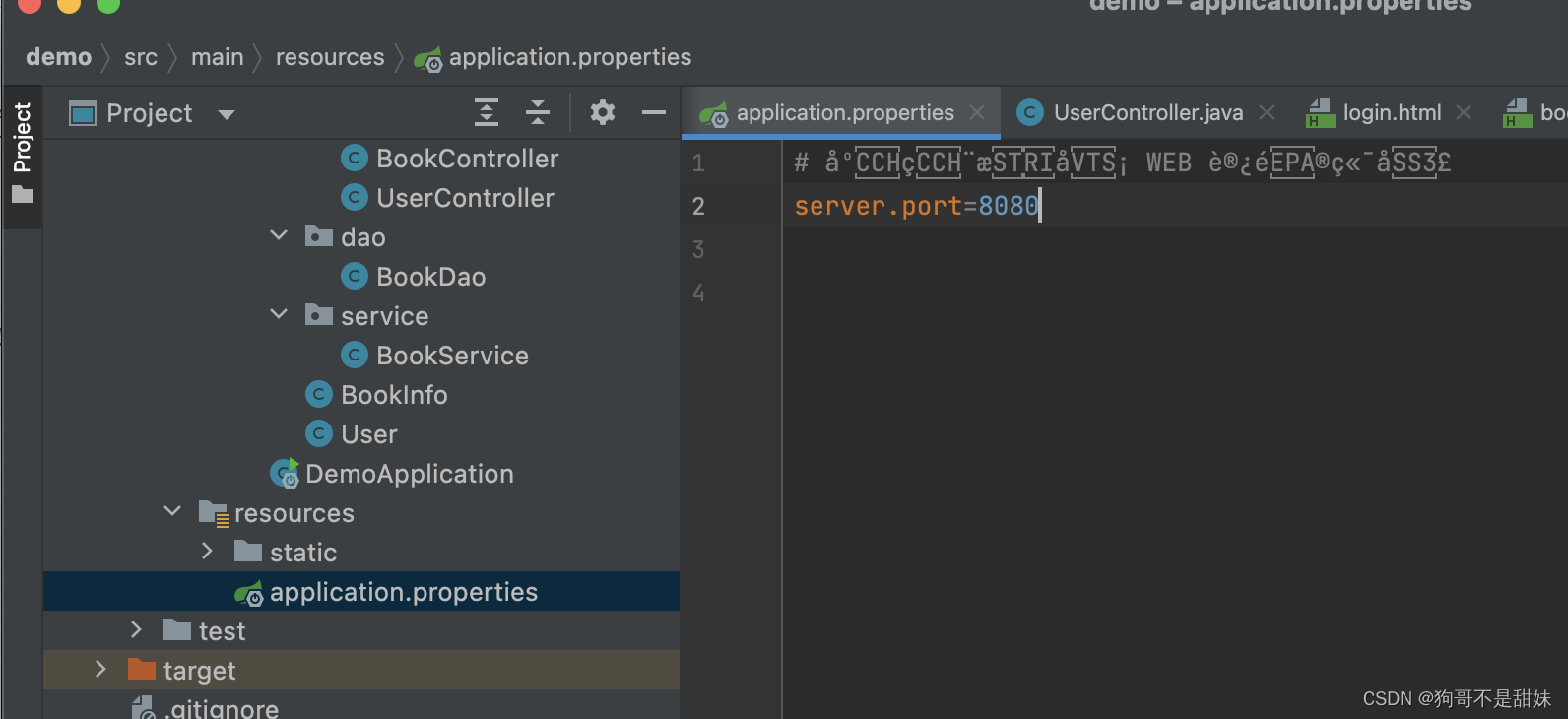Screen dimensions: 1568x719
Task: Click the resources folder icon
Action: point(214,513)
